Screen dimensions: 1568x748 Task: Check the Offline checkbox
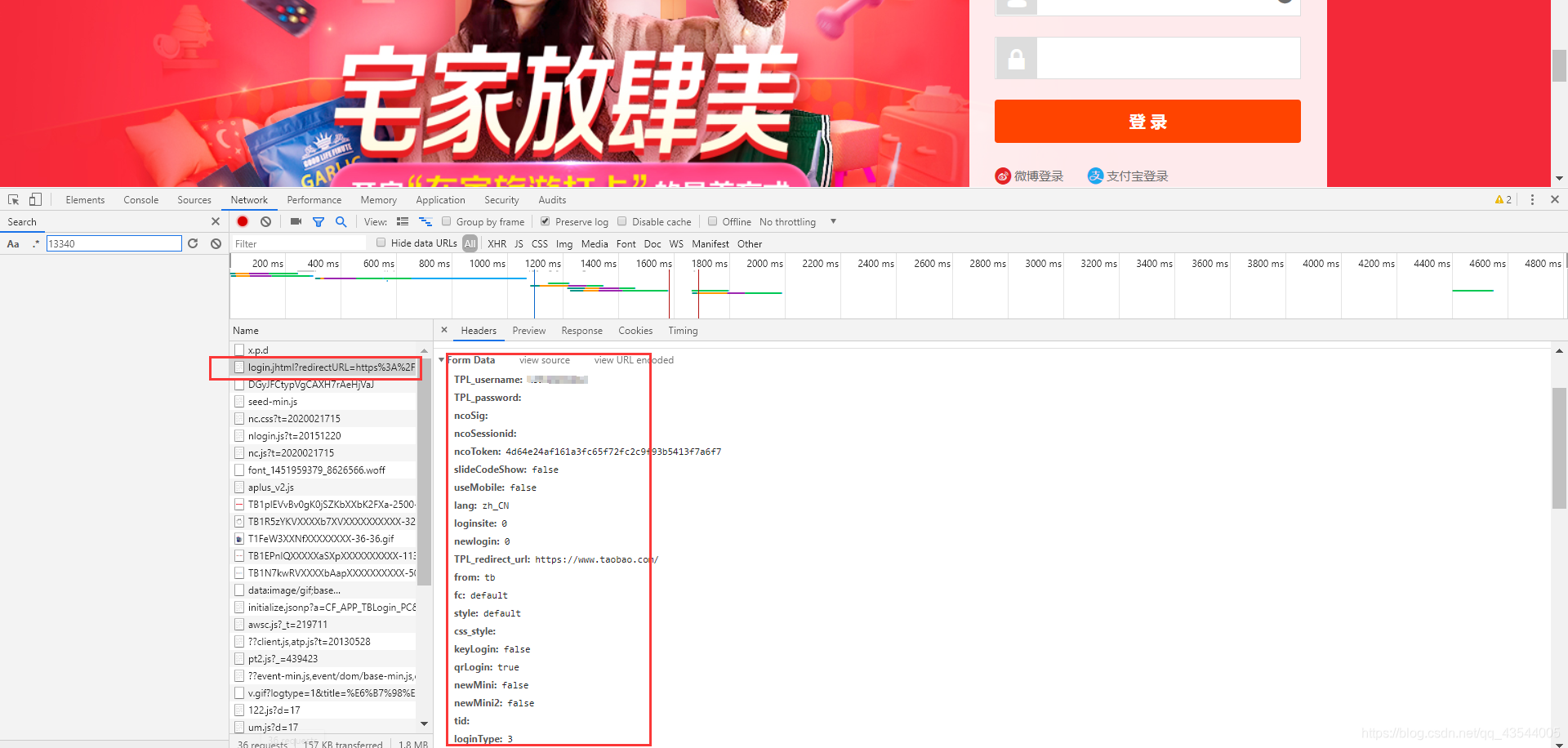[712, 221]
